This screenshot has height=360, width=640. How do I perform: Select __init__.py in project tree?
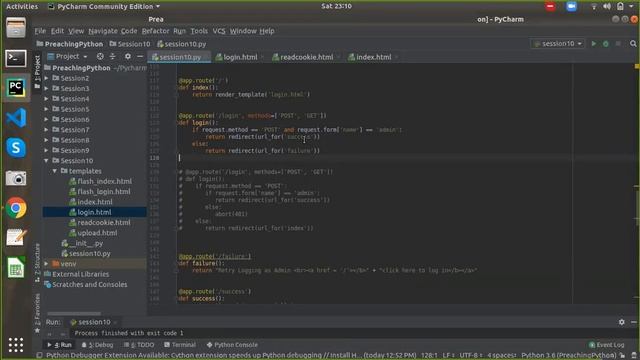click(86, 243)
